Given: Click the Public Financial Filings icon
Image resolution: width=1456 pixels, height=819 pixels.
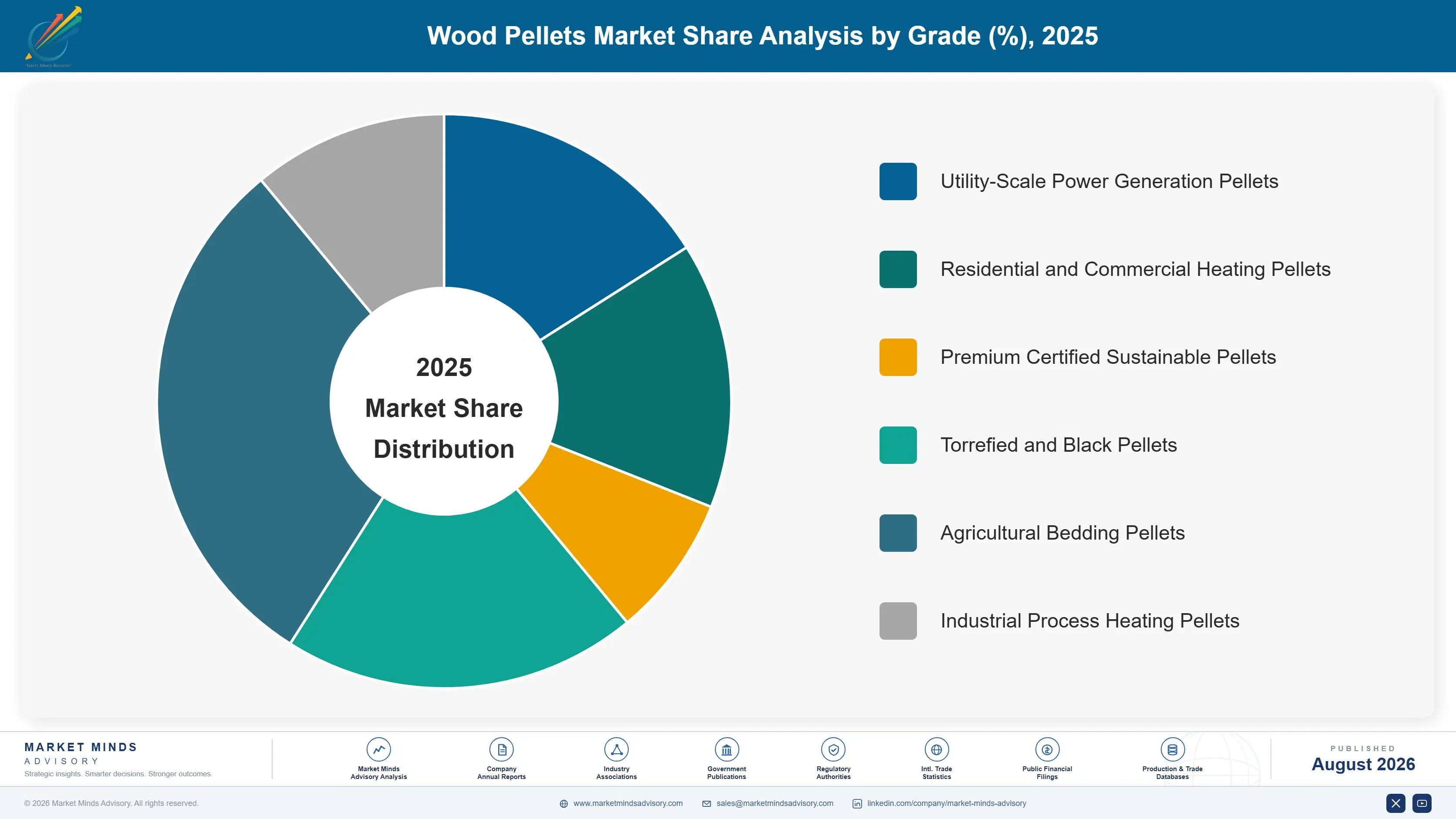Looking at the screenshot, I should tap(1047, 749).
